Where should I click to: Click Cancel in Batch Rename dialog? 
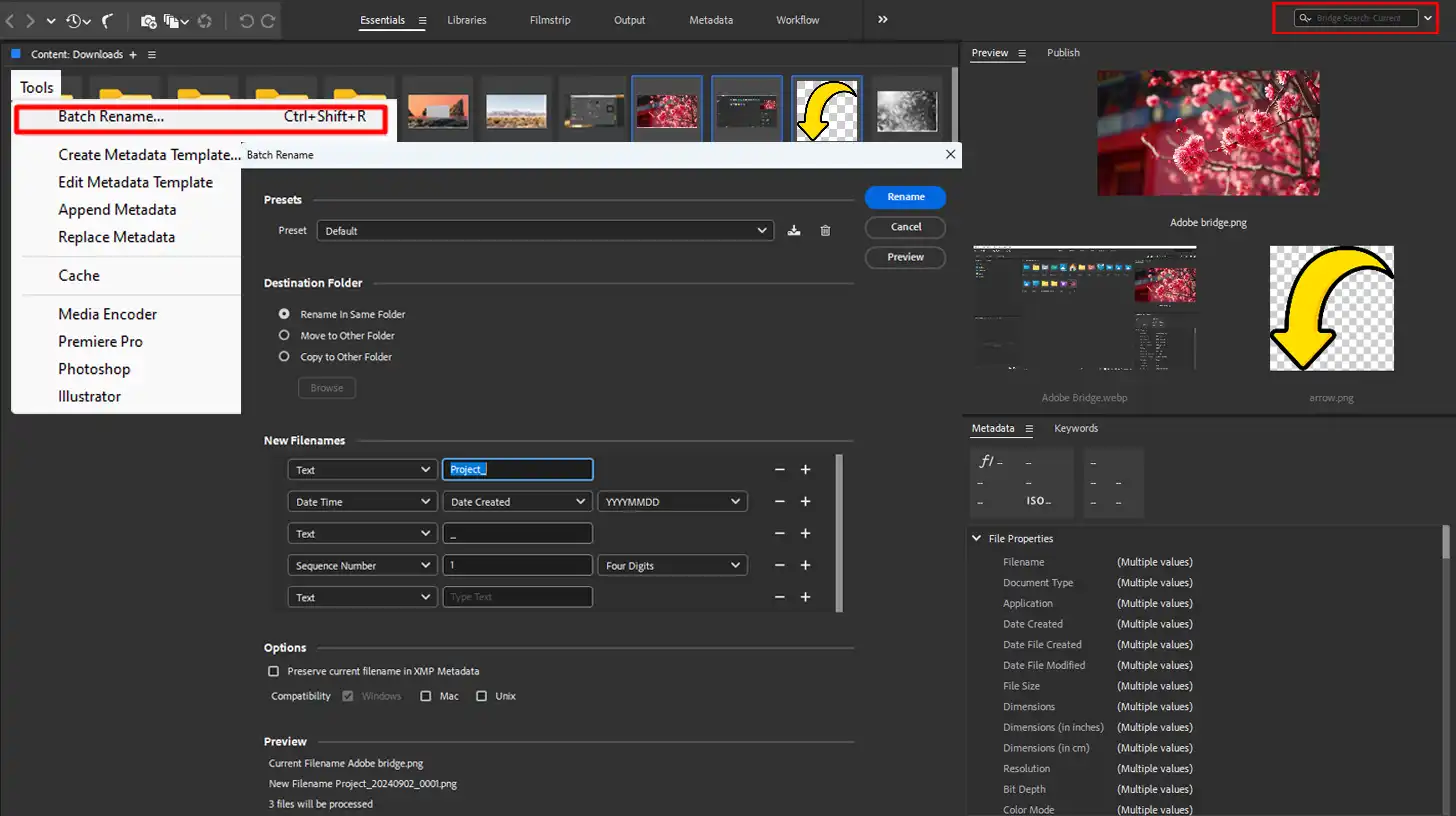click(906, 227)
